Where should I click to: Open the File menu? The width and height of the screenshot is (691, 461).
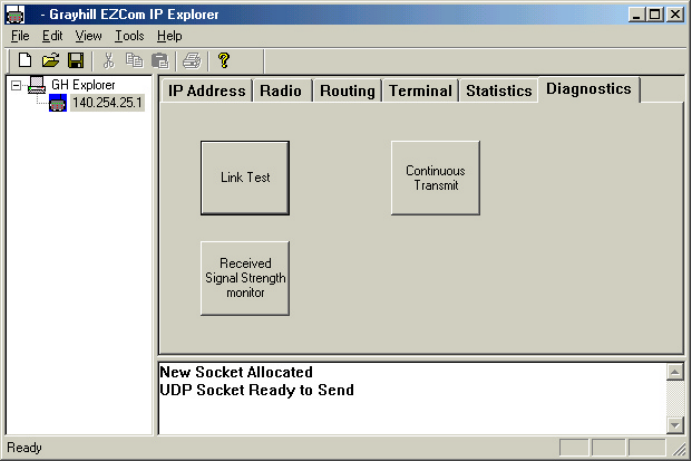(x=20, y=36)
